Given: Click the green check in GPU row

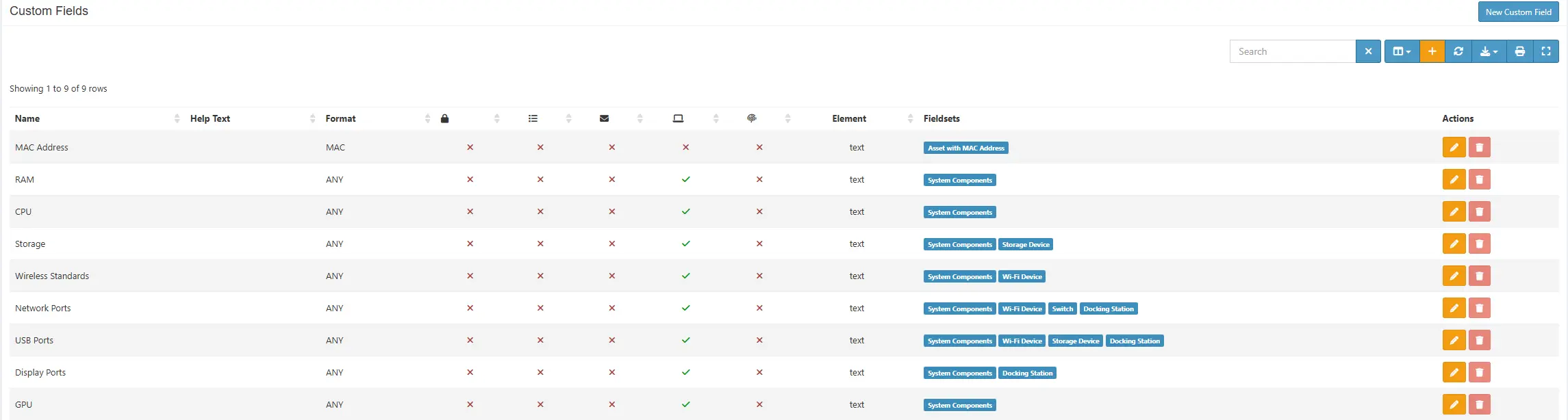Looking at the screenshot, I should click(685, 404).
